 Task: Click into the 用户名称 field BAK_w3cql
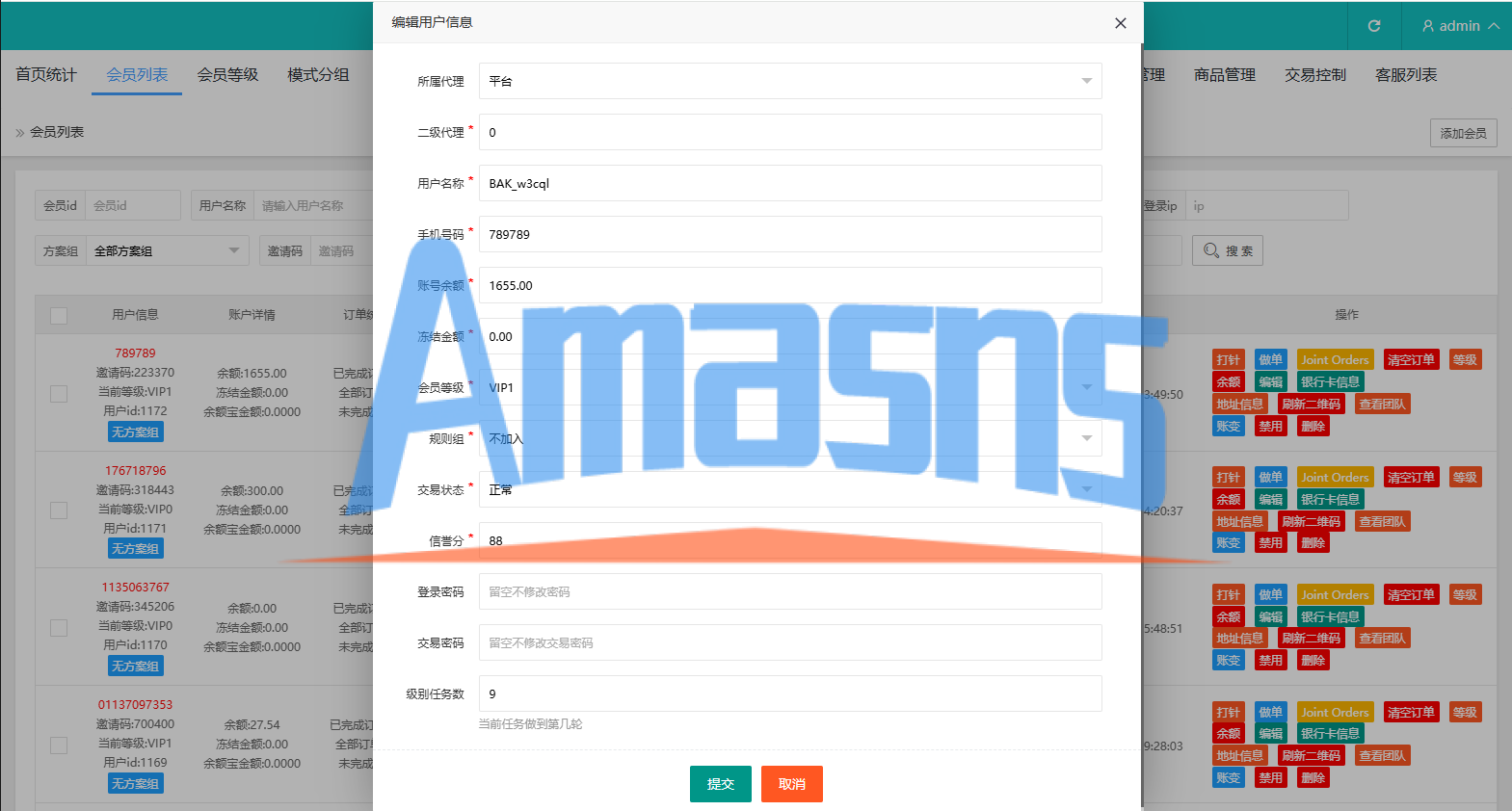tap(790, 183)
